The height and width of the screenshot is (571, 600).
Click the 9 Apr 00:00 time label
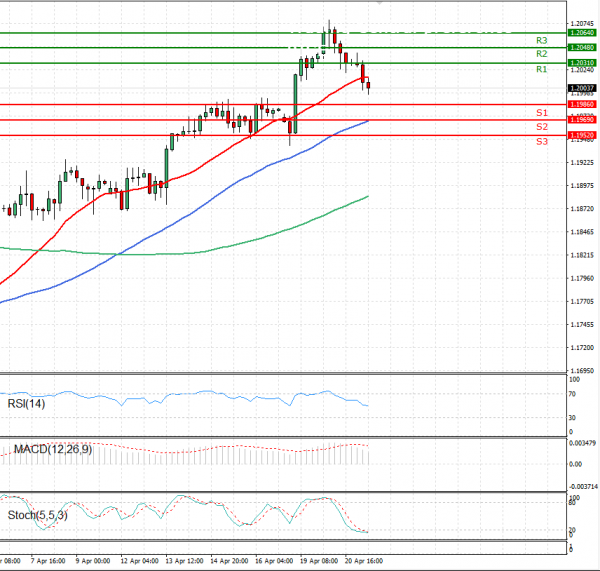point(93,561)
